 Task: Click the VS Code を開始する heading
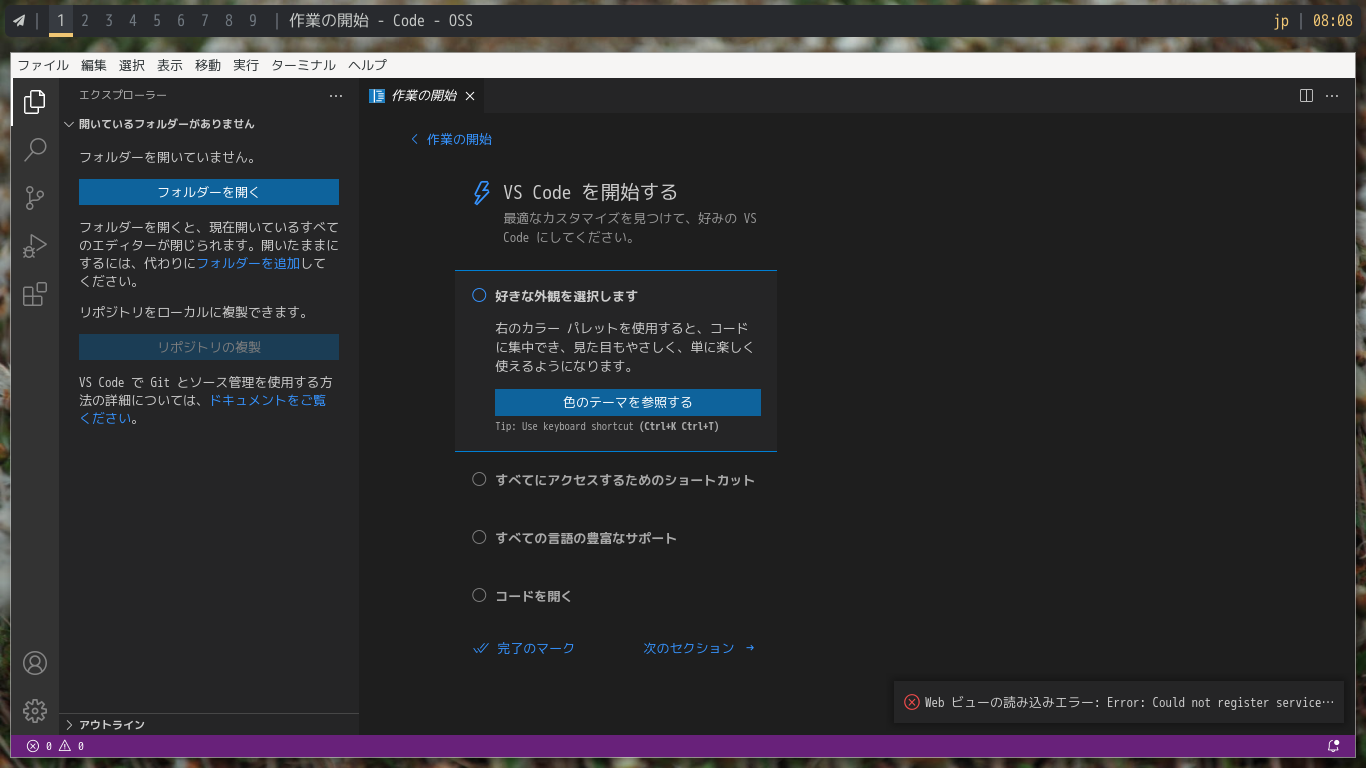590,192
